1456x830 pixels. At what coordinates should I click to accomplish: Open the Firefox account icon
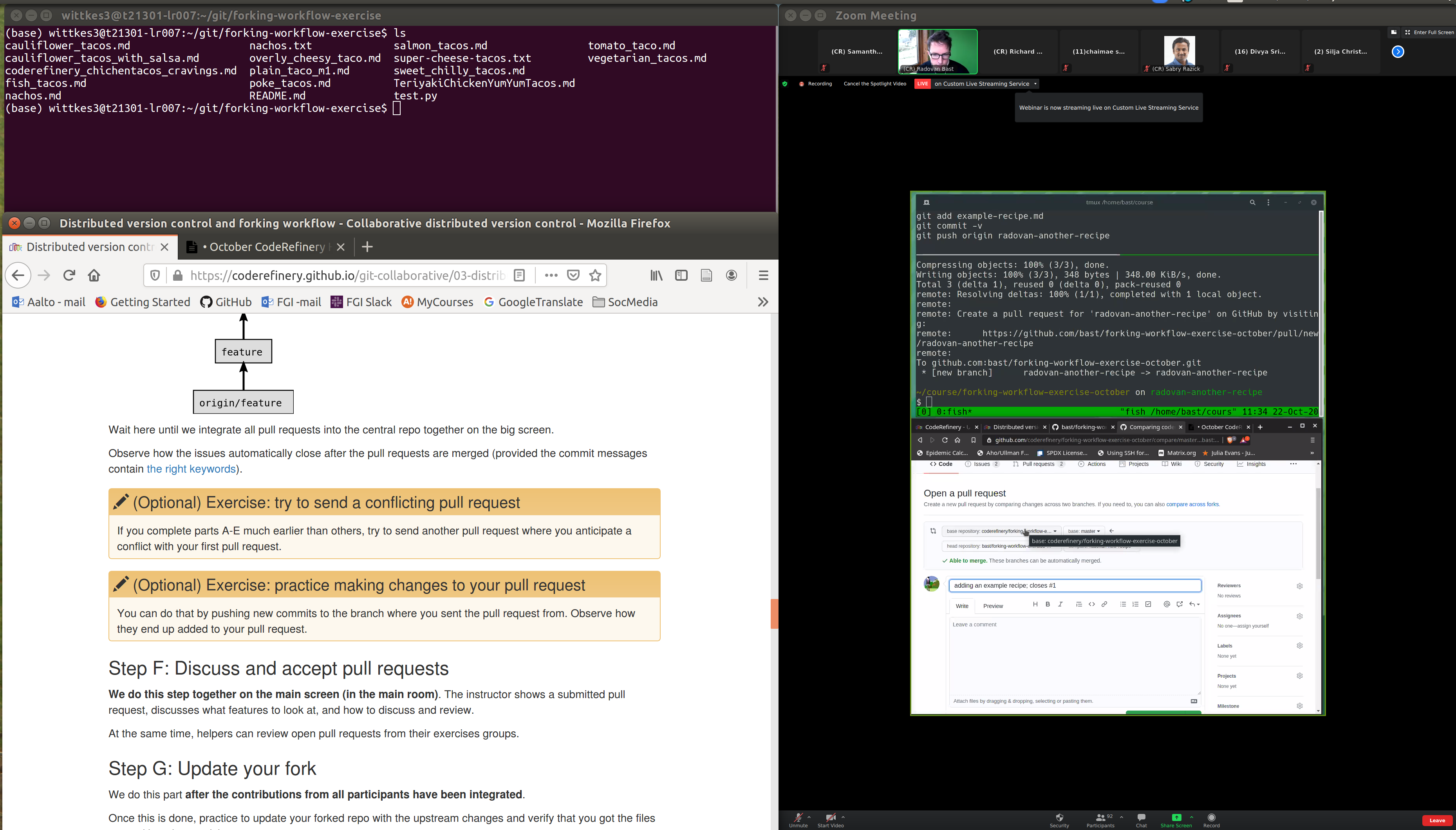[732, 275]
